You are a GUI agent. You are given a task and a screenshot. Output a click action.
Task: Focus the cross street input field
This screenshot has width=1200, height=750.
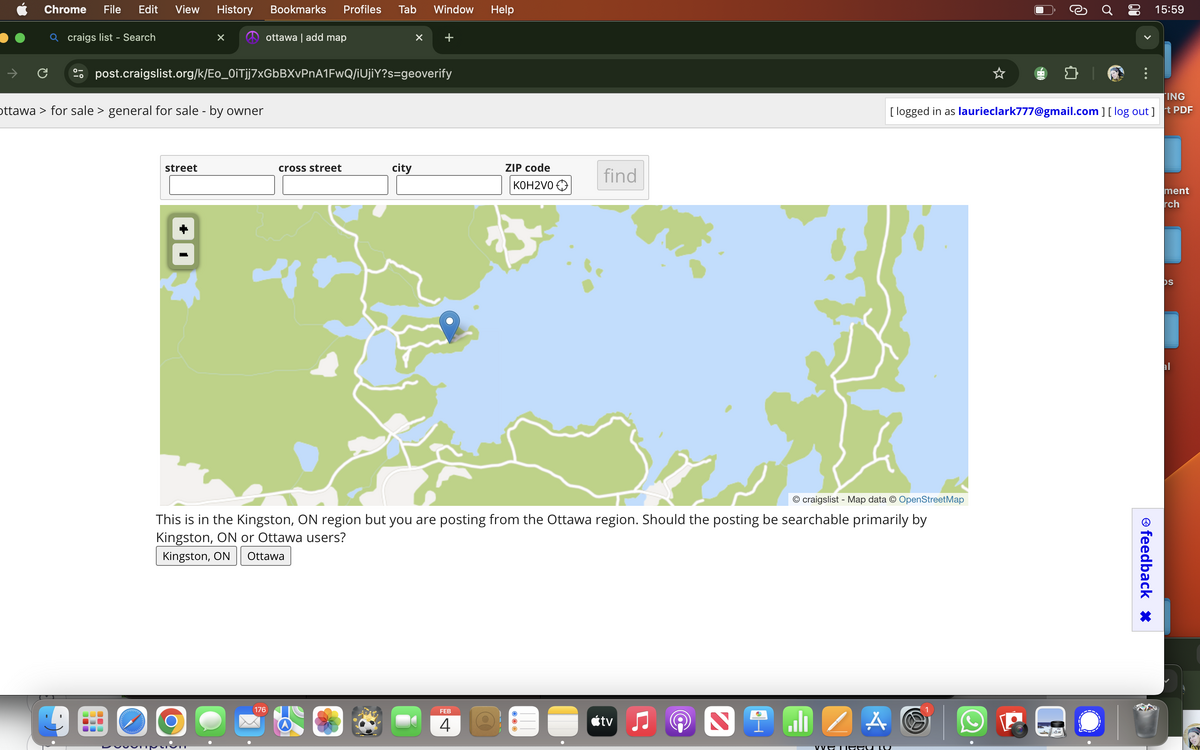pos(335,185)
